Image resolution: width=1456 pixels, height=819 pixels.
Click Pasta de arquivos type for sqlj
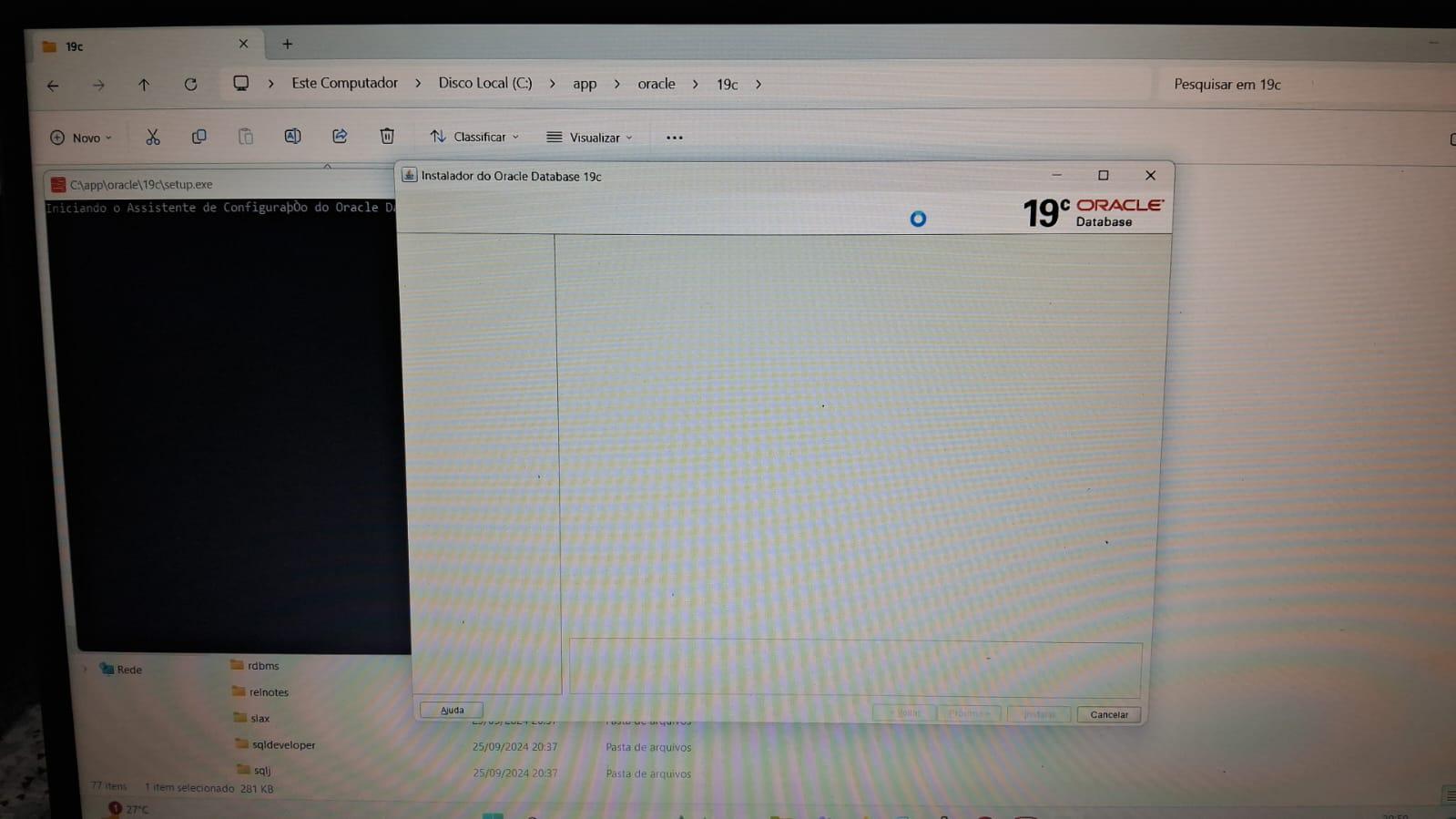coord(648,773)
